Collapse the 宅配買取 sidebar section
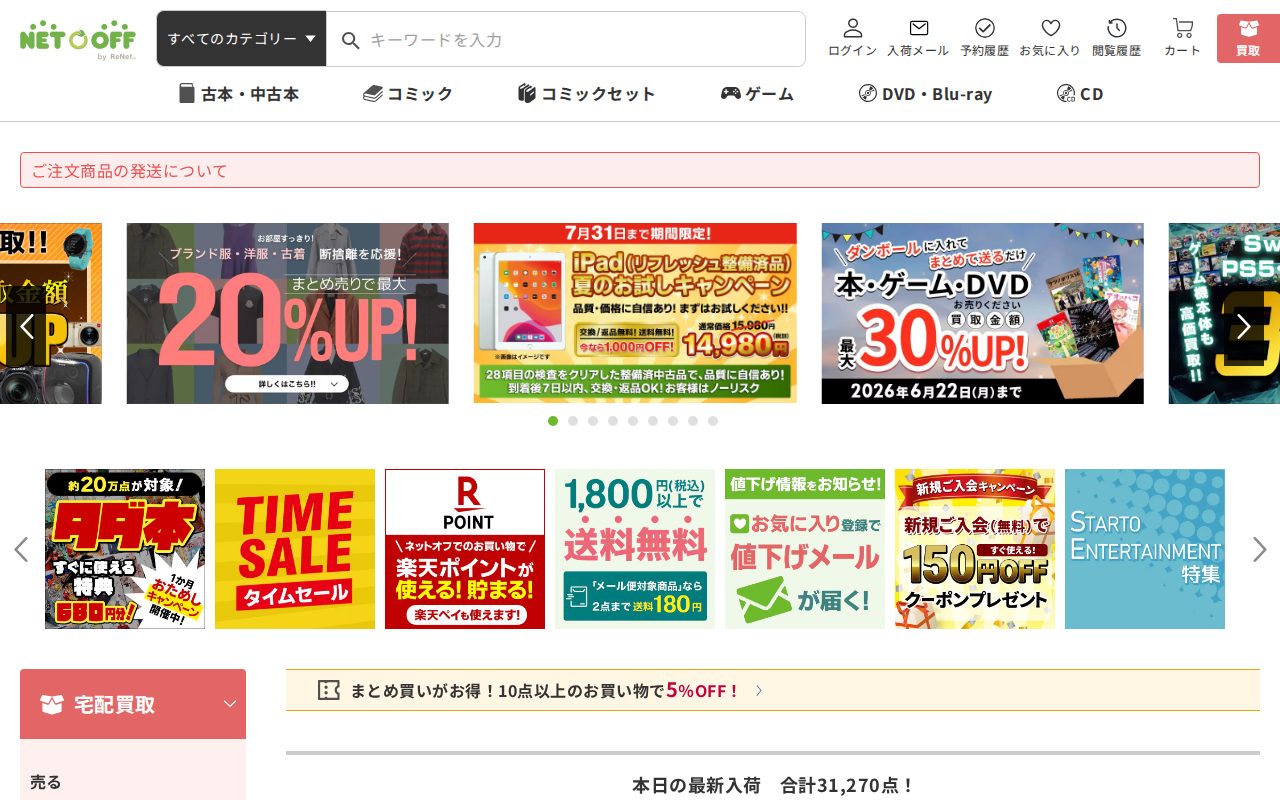 click(230, 704)
